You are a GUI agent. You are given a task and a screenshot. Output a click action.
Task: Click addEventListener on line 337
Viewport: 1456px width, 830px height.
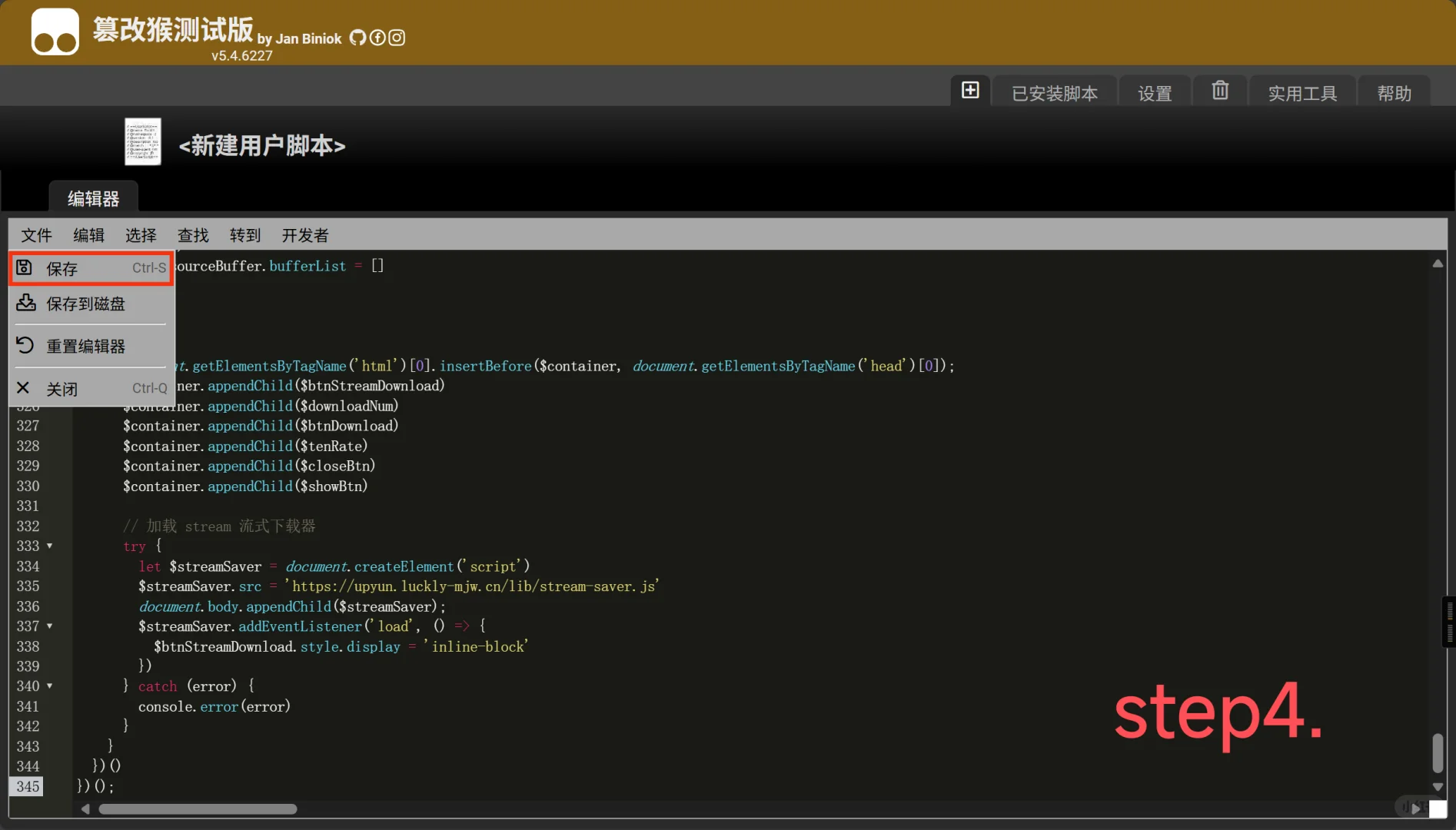[x=300, y=626]
